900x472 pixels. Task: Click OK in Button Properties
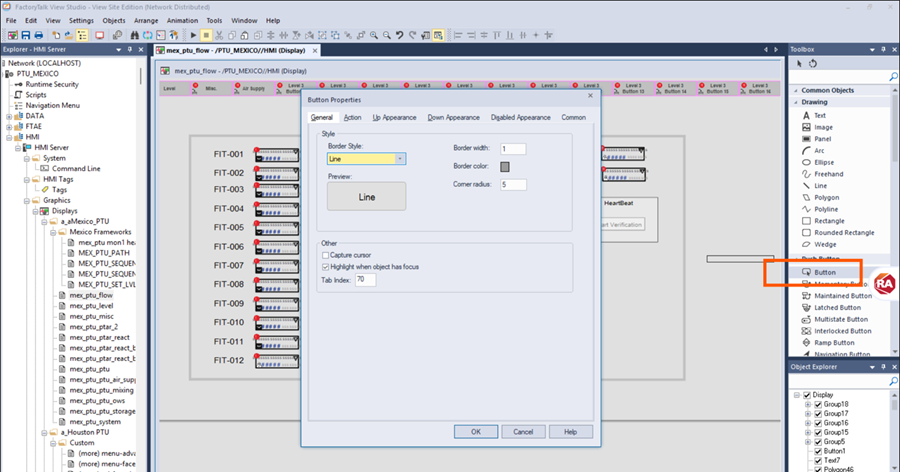[x=476, y=432]
